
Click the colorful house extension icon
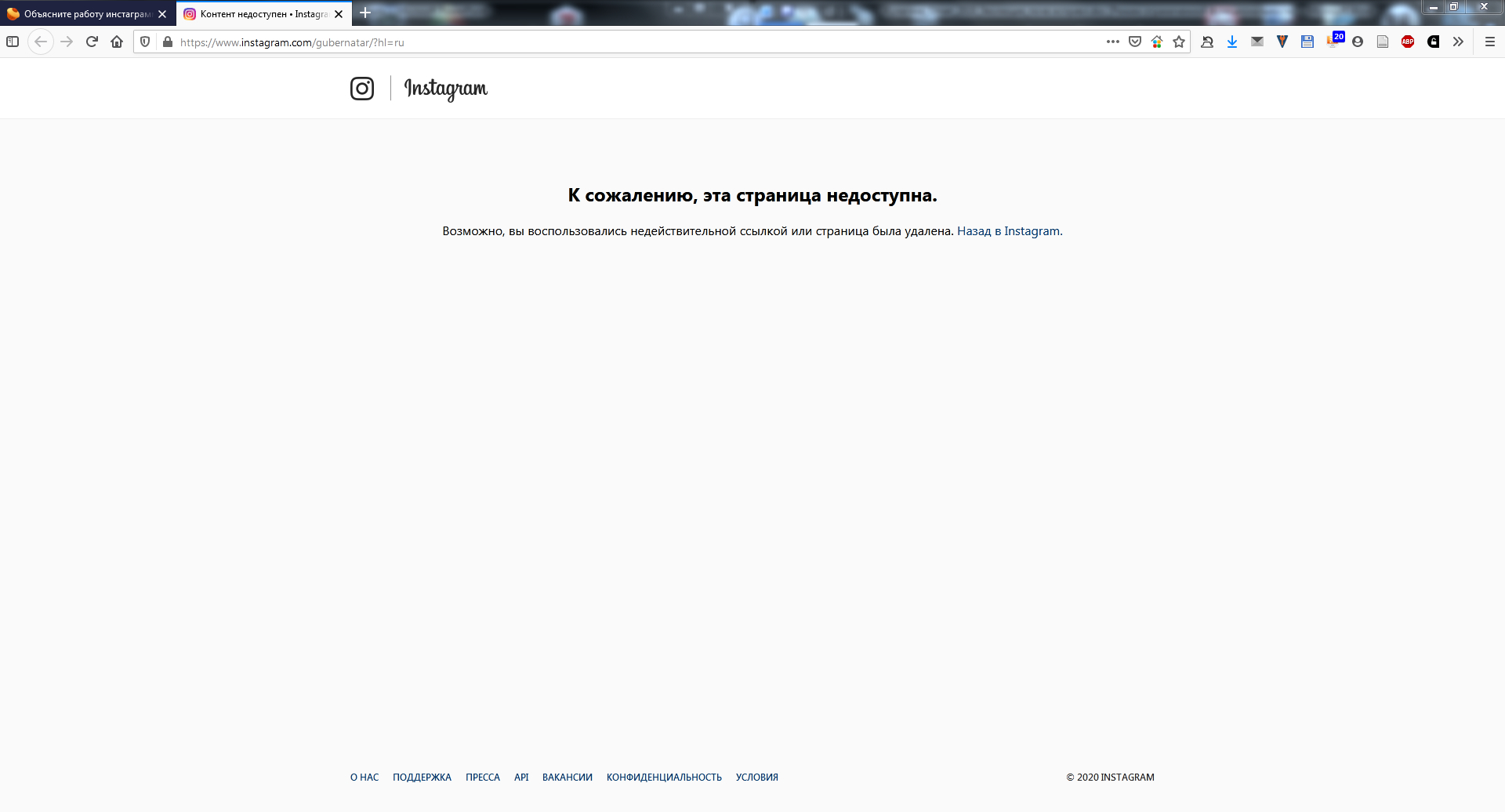(x=1157, y=42)
